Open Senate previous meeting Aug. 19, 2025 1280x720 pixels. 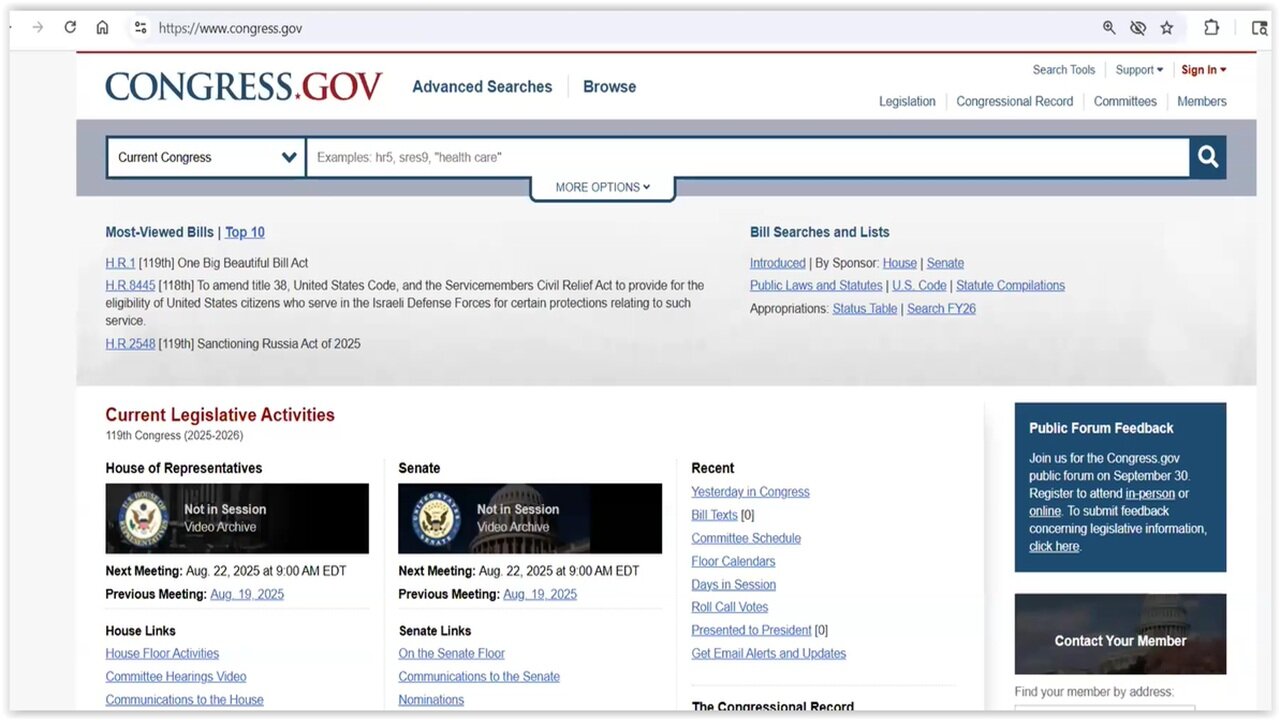(540, 594)
